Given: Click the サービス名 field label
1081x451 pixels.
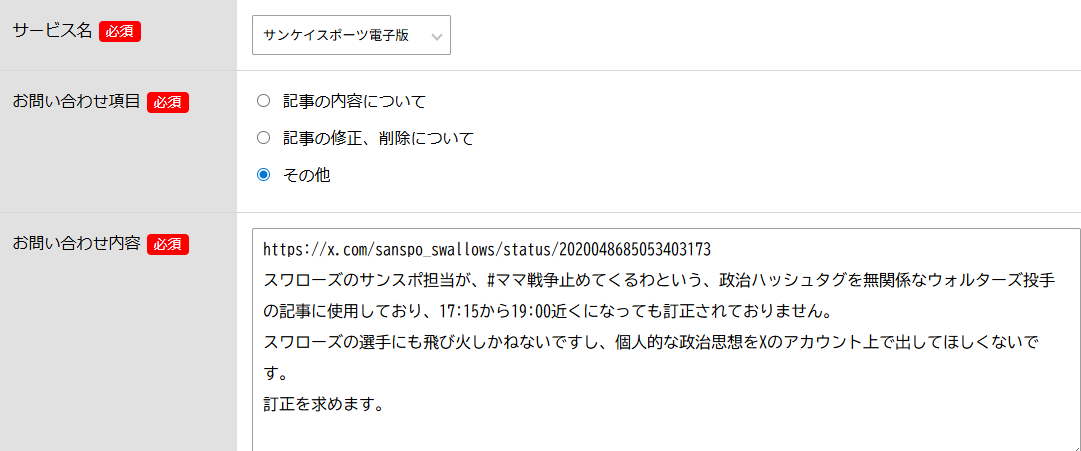Looking at the screenshot, I should point(52,31).
